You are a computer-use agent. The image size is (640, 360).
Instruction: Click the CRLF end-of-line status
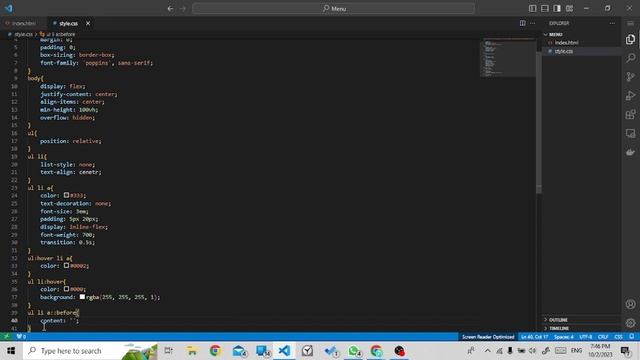[x=603, y=337]
